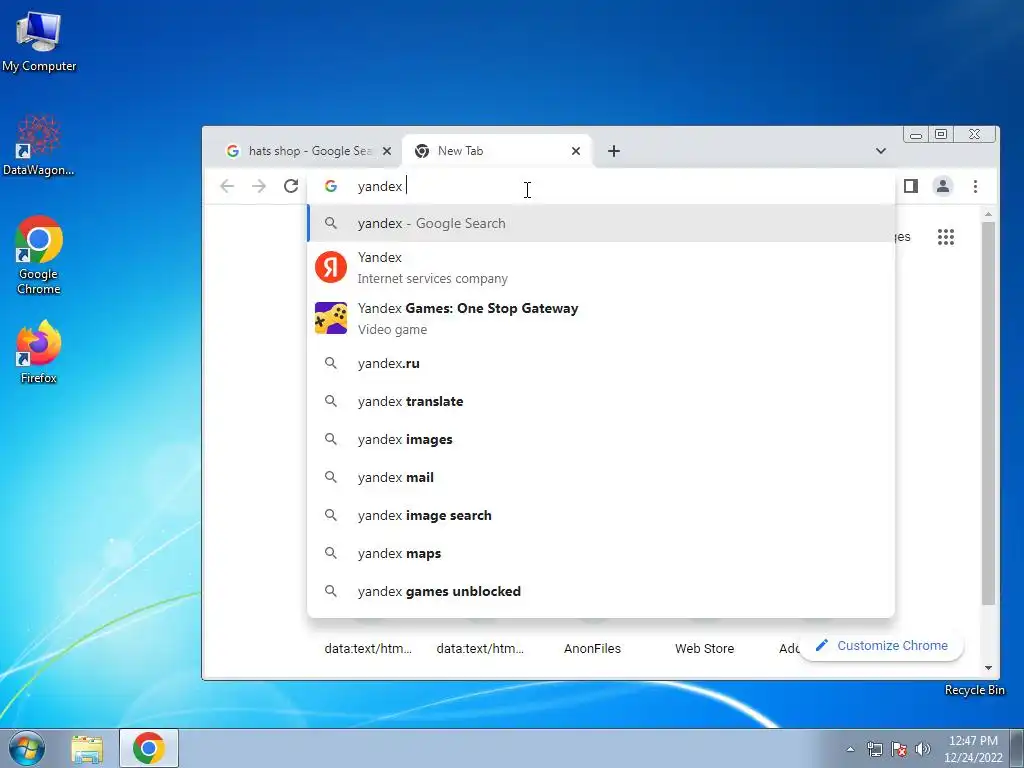Reload the page with the refresh icon

291,186
